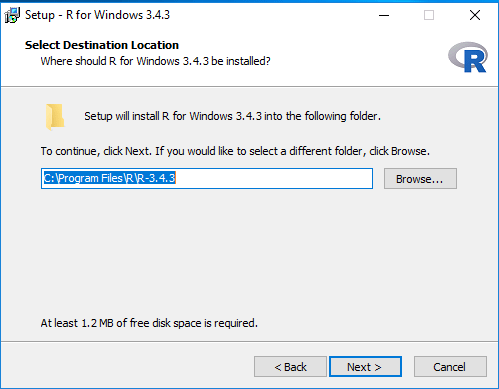The width and height of the screenshot is (499, 389).
Task: Click the 'Setup will install R' message
Action: pyautogui.click(x=232, y=116)
